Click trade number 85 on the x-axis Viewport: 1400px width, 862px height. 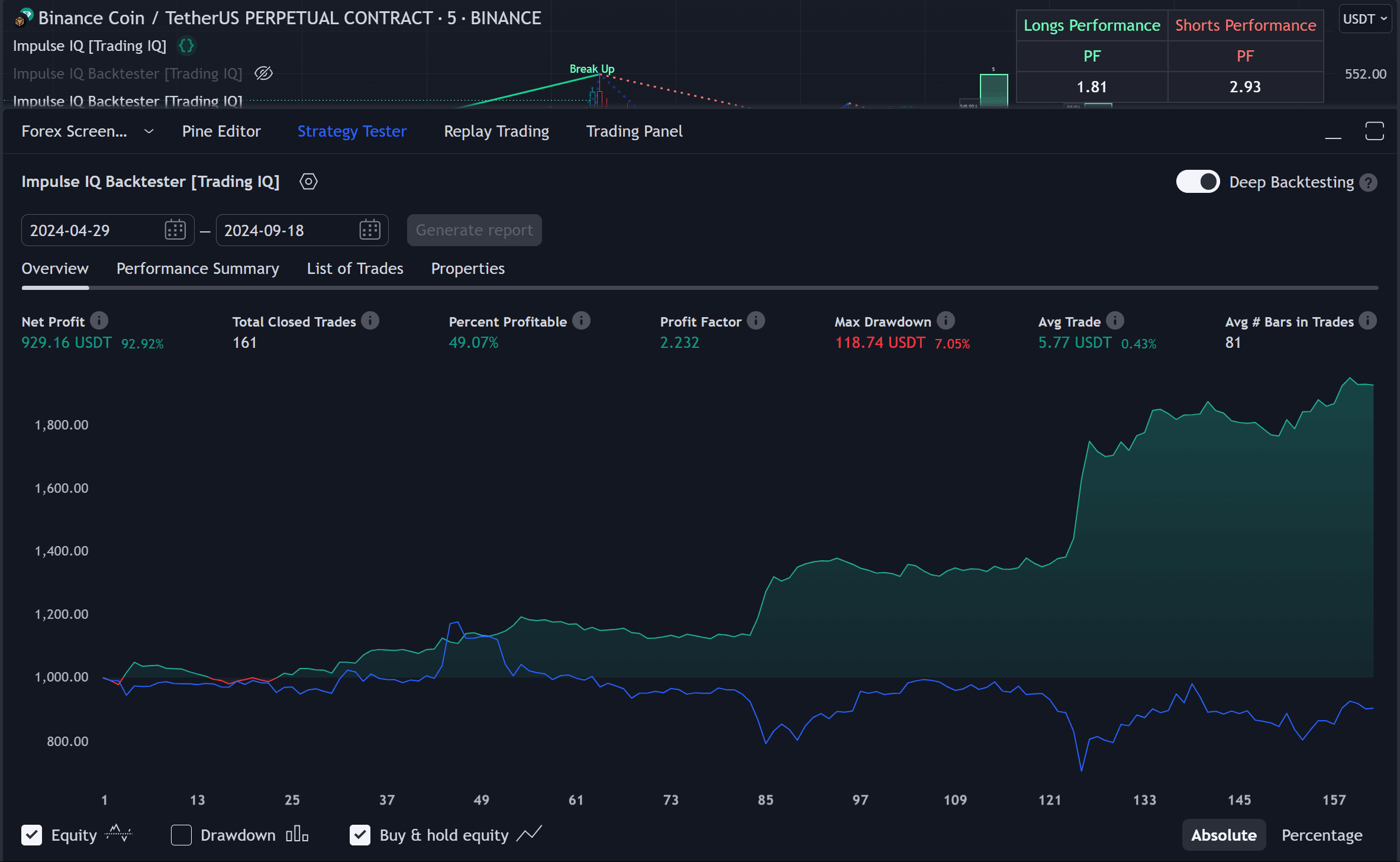765,800
